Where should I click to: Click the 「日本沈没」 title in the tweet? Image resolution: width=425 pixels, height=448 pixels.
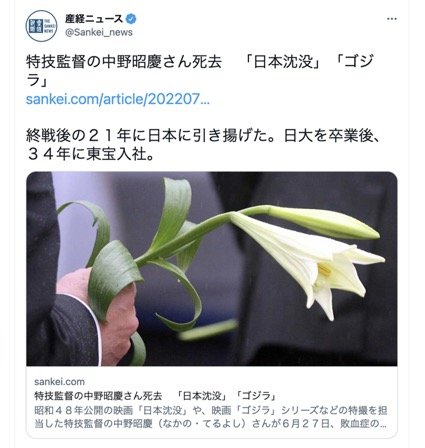283,62
